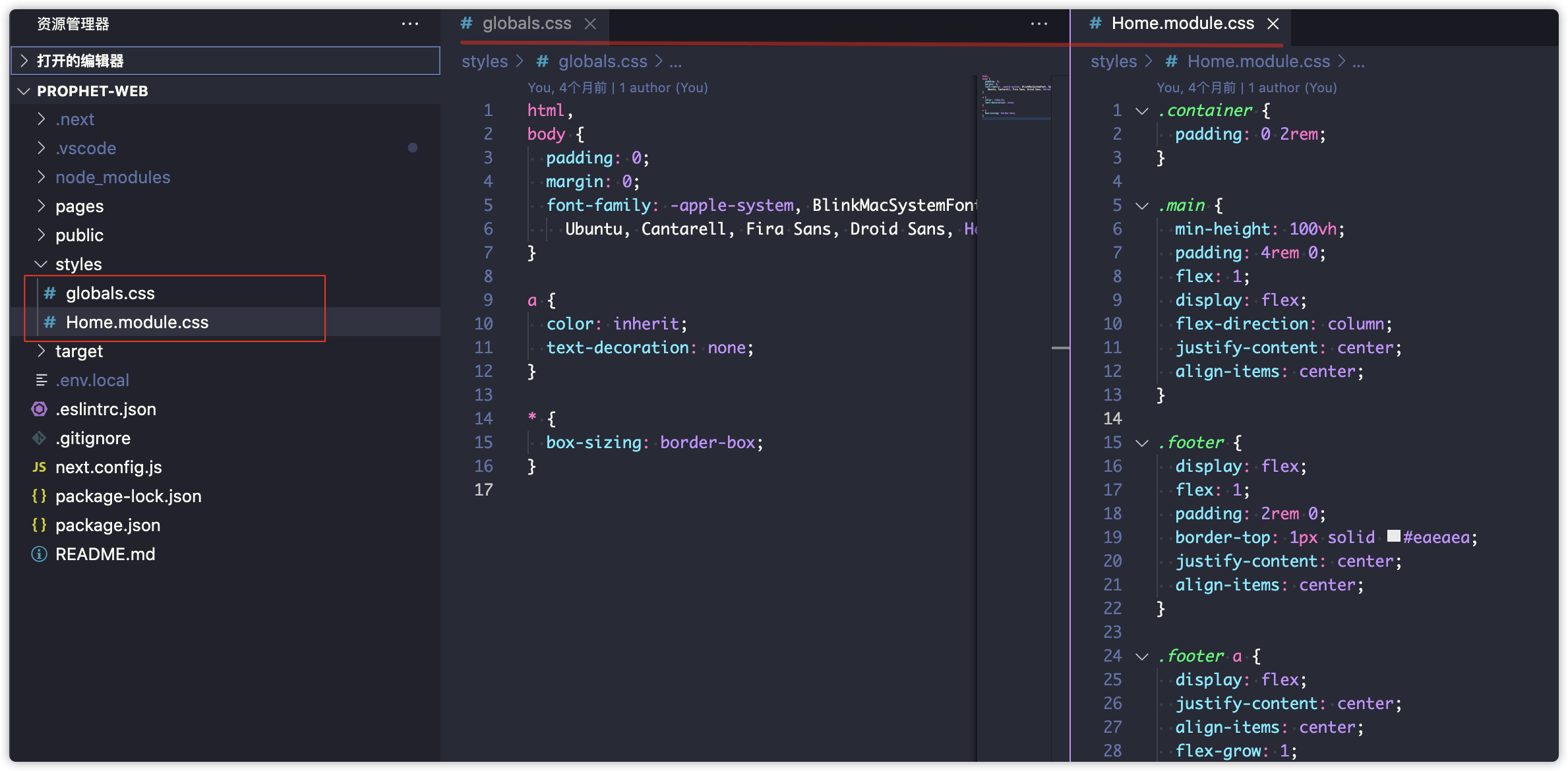1568x771 pixels.
Task: Fold the .container rule in Home.module.css
Action: point(1142,111)
